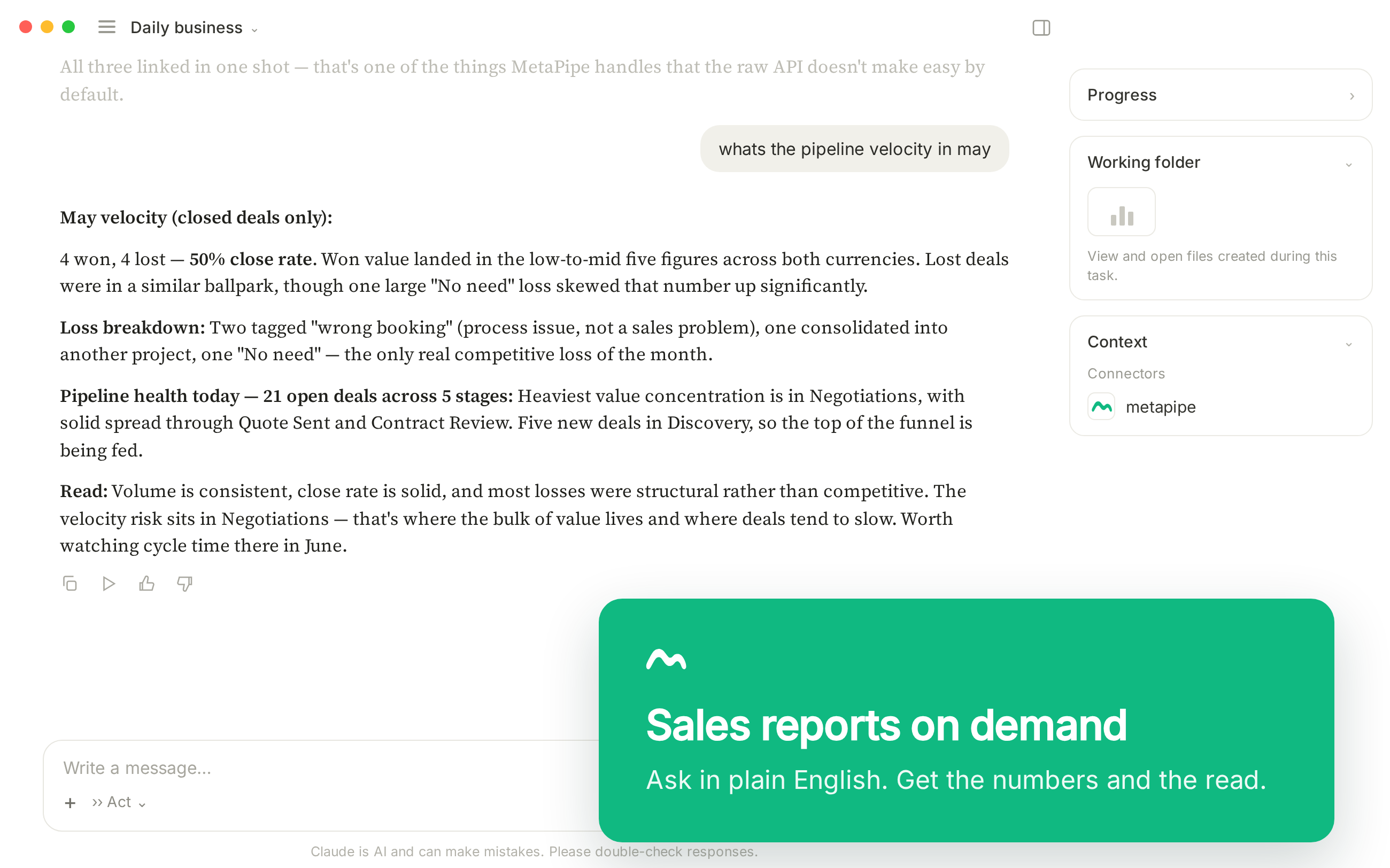Give the response a thumbs up

pos(146,584)
